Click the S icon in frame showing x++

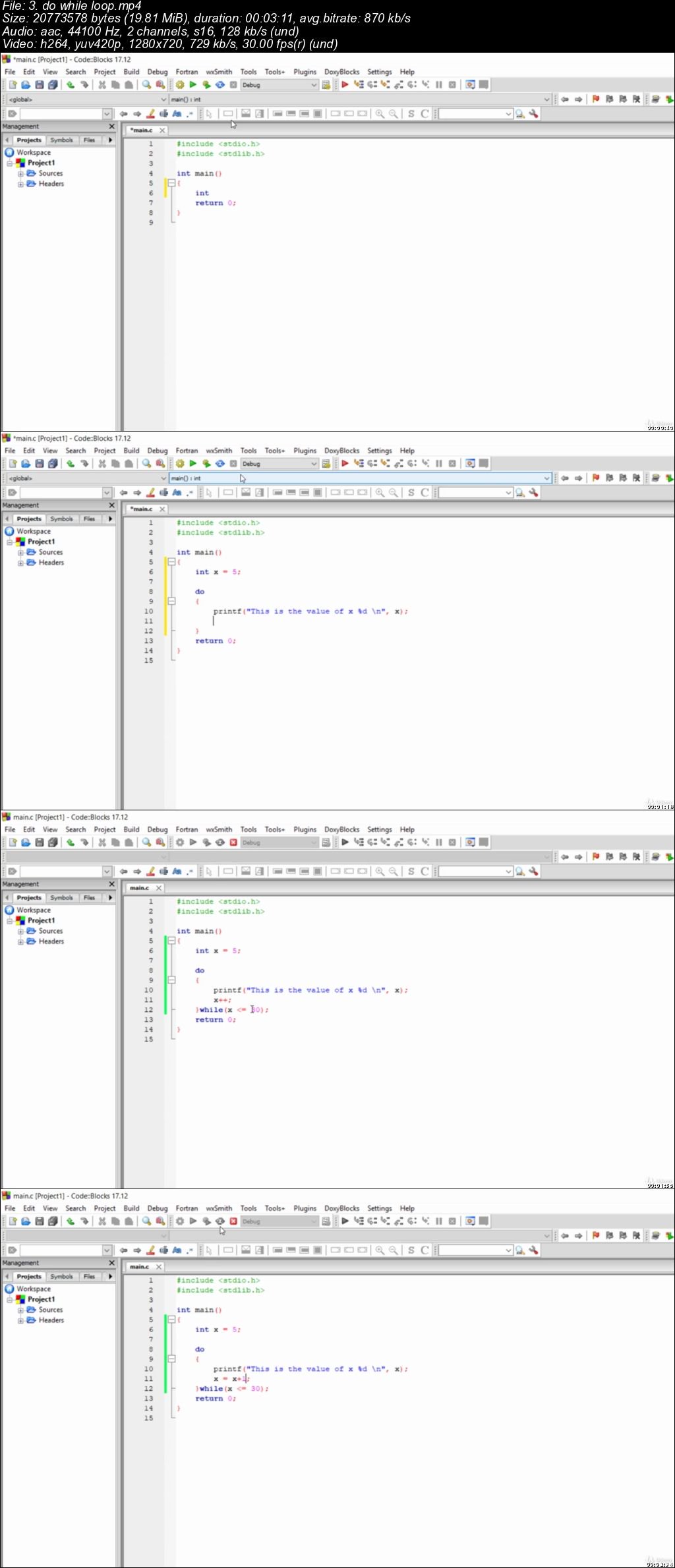pyautogui.click(x=411, y=872)
